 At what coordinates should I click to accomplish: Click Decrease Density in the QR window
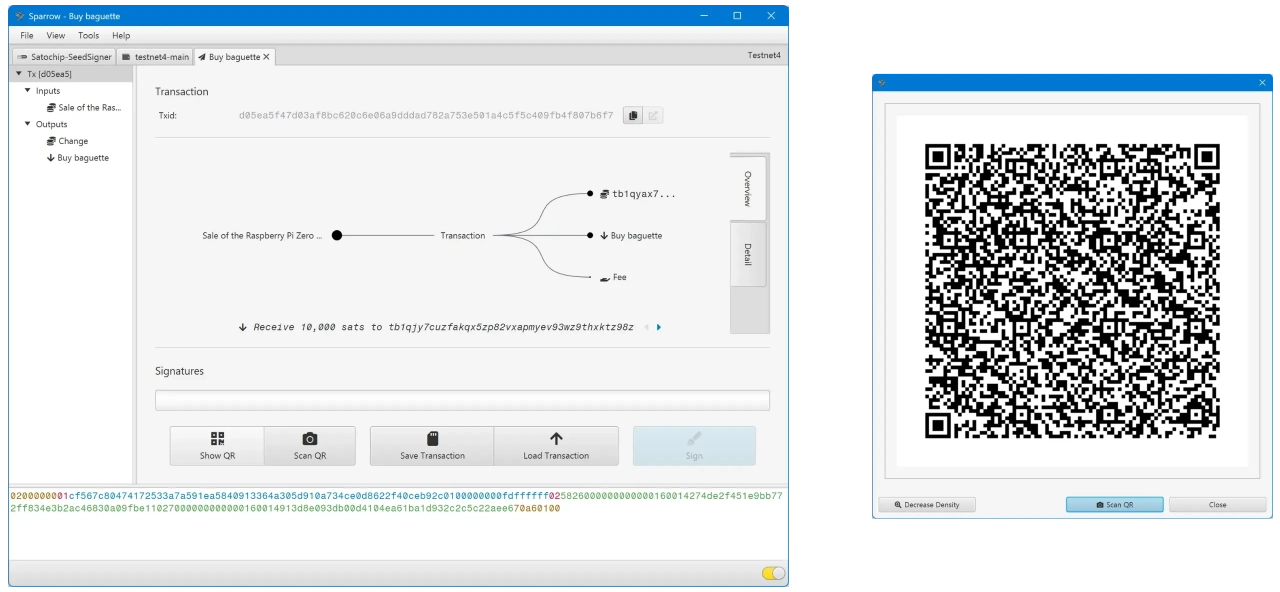[x=927, y=505]
